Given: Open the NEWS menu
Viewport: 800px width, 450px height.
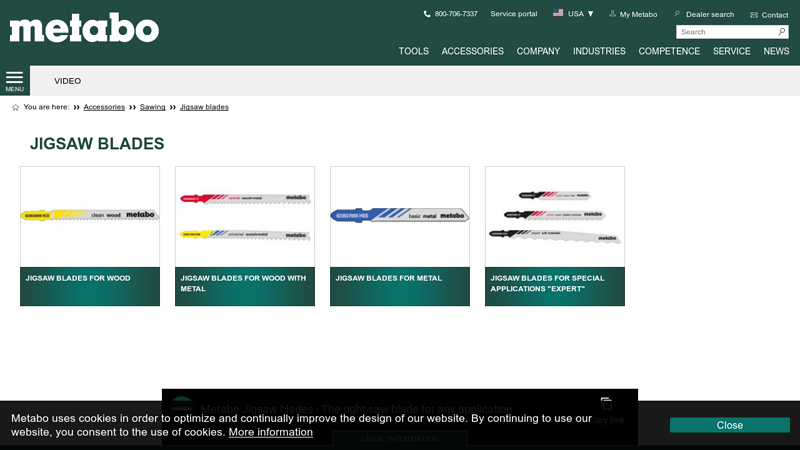Looking at the screenshot, I should (x=776, y=51).
